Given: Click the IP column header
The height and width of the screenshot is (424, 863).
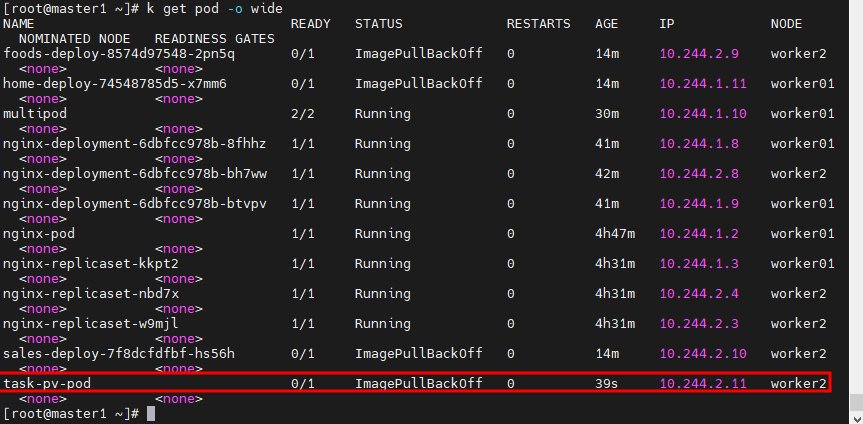Looking at the screenshot, I should click(667, 24).
